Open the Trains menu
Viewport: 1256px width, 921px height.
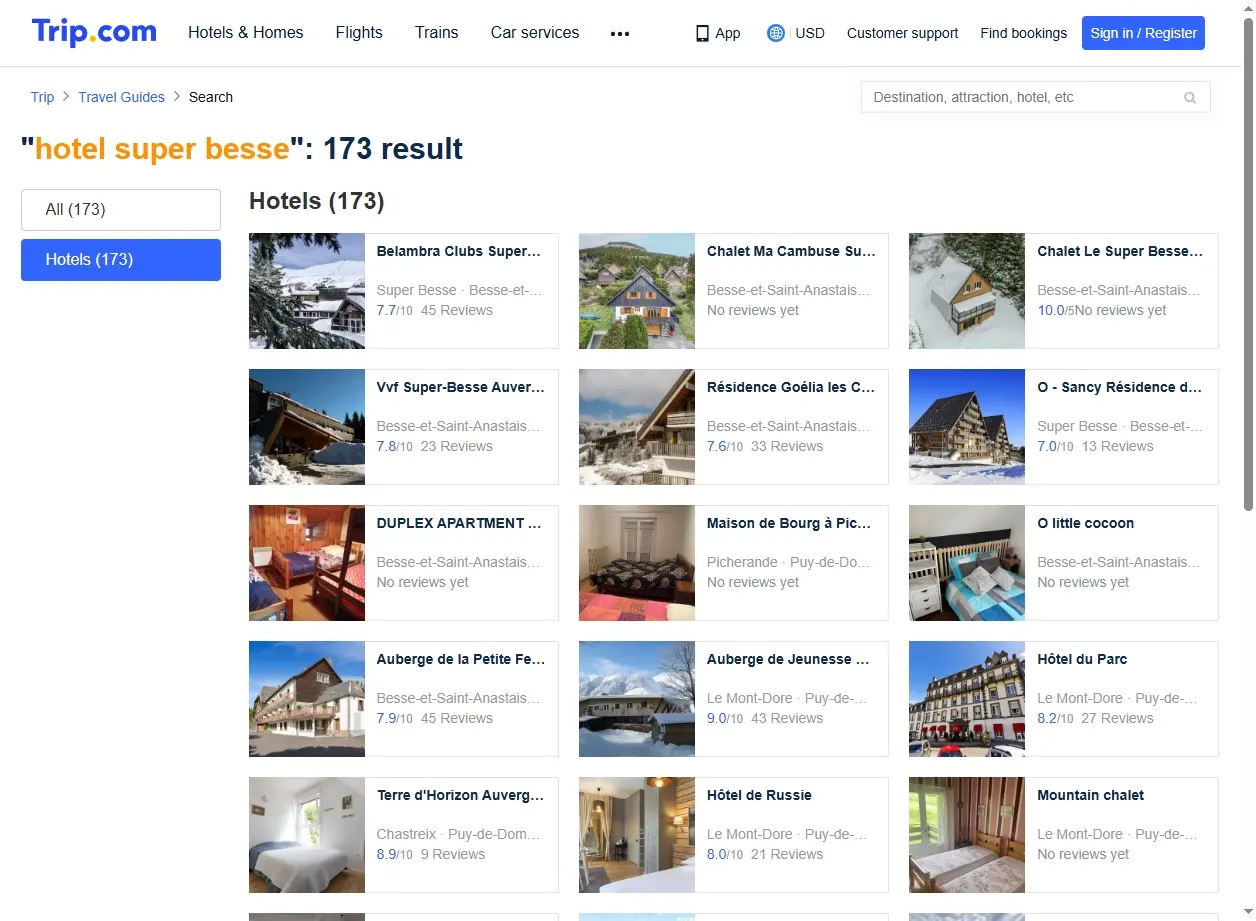pos(437,33)
